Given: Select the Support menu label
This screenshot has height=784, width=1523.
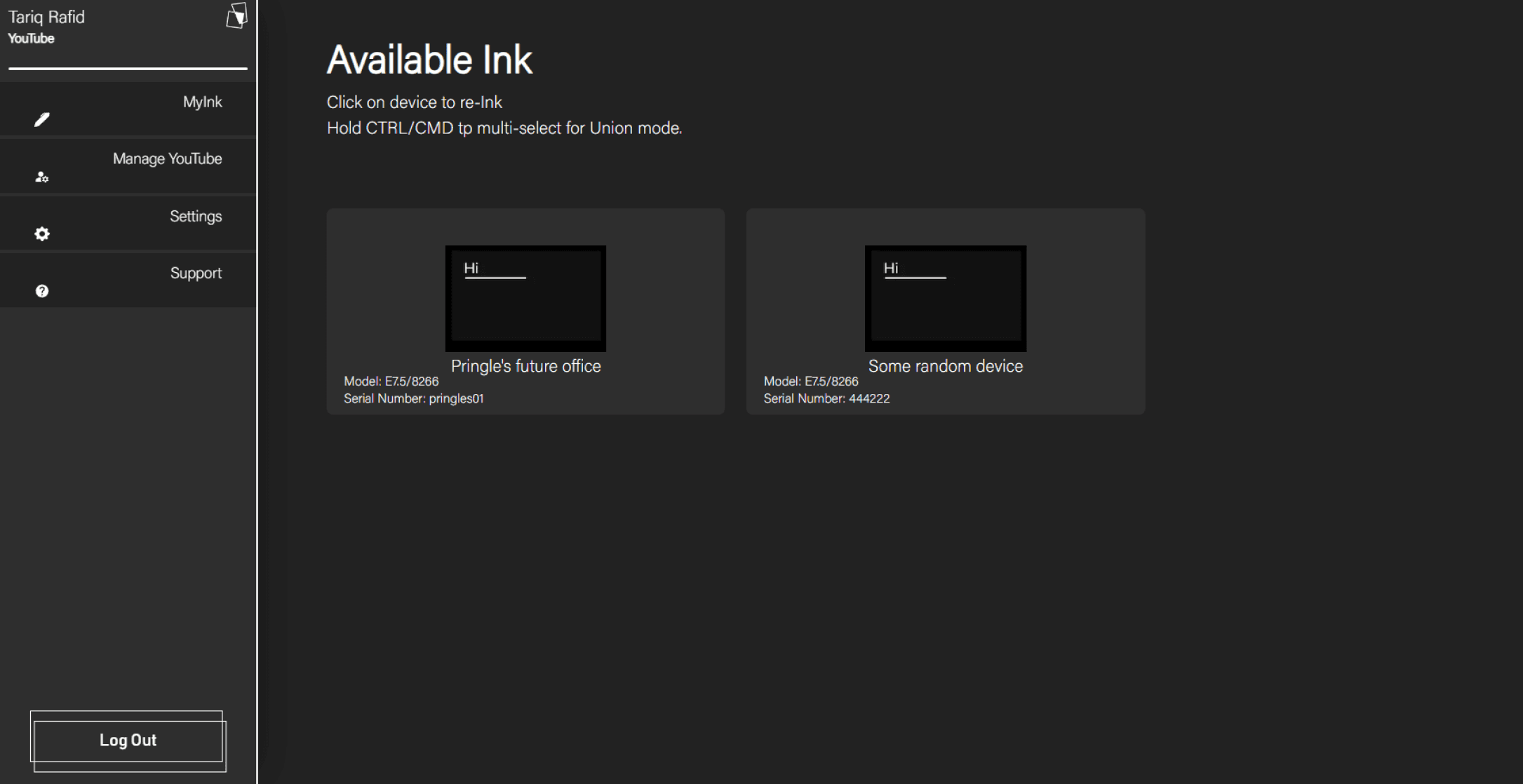Looking at the screenshot, I should coord(195,273).
